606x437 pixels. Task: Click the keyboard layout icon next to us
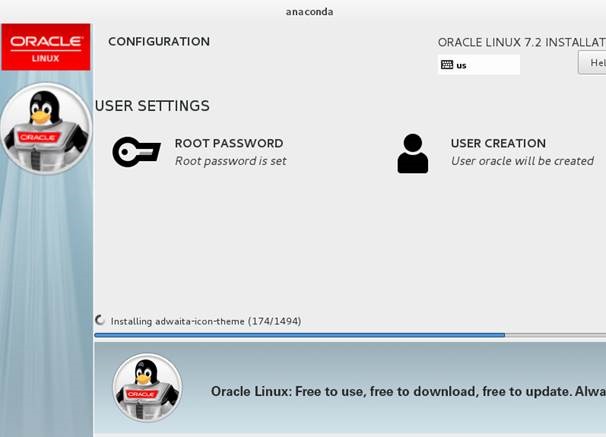click(x=447, y=65)
